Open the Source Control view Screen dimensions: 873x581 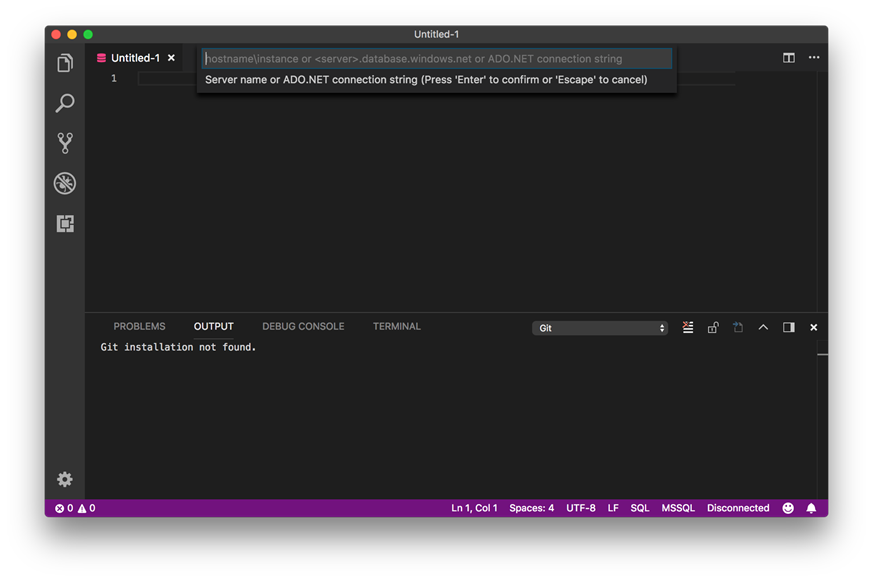[x=65, y=143]
